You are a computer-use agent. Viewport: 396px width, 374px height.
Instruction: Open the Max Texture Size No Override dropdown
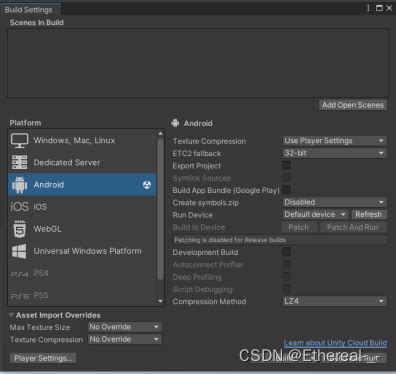pyautogui.click(x=125, y=327)
